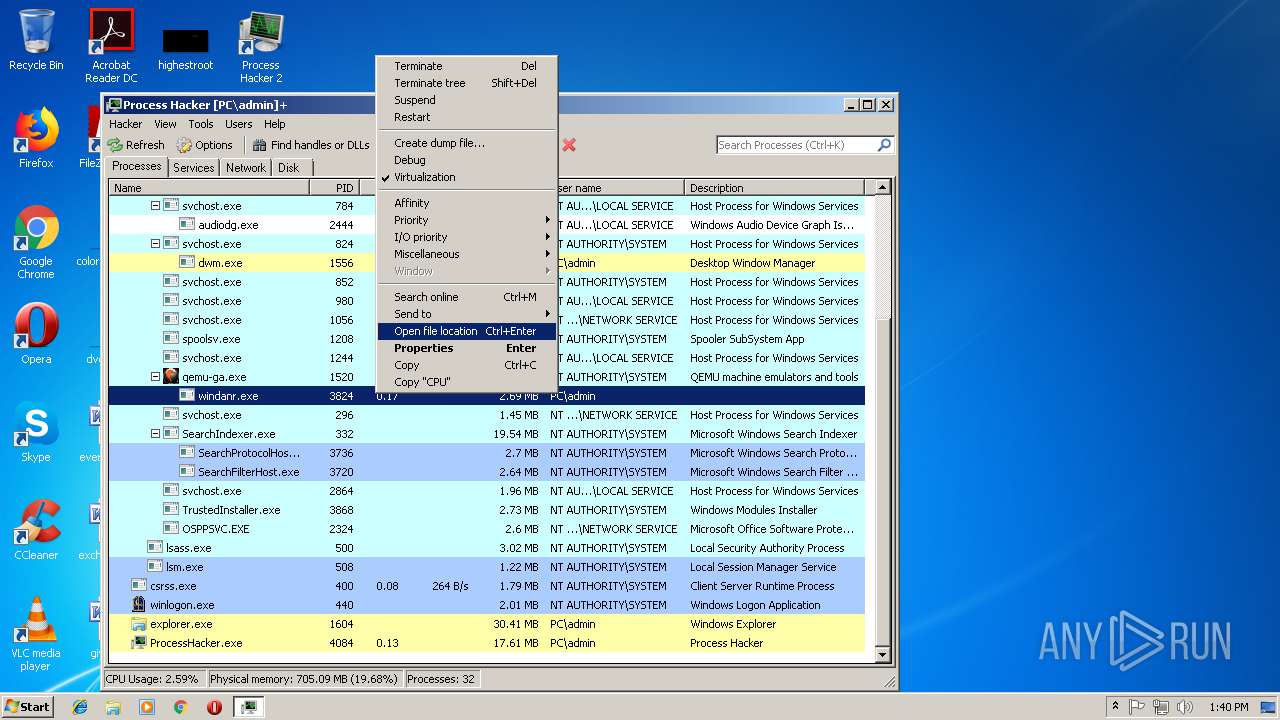Sort by the PID column header
The width and height of the screenshot is (1280, 720).
pos(334,188)
